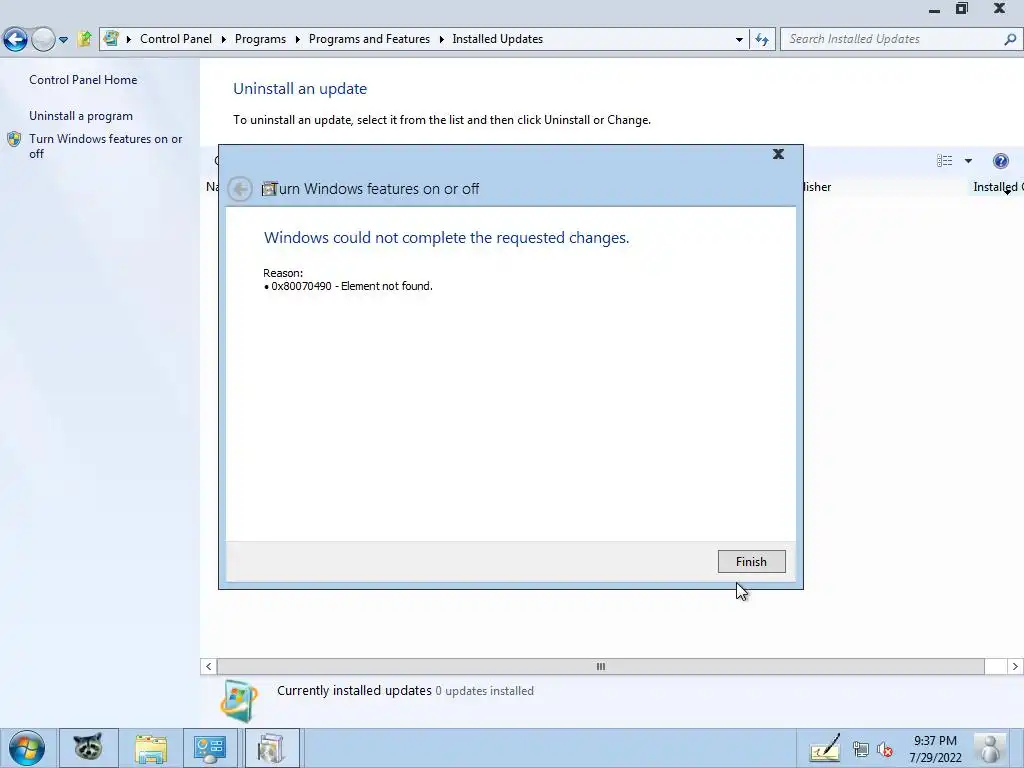
Task: Select Control Panel in the breadcrumb
Action: 176,39
